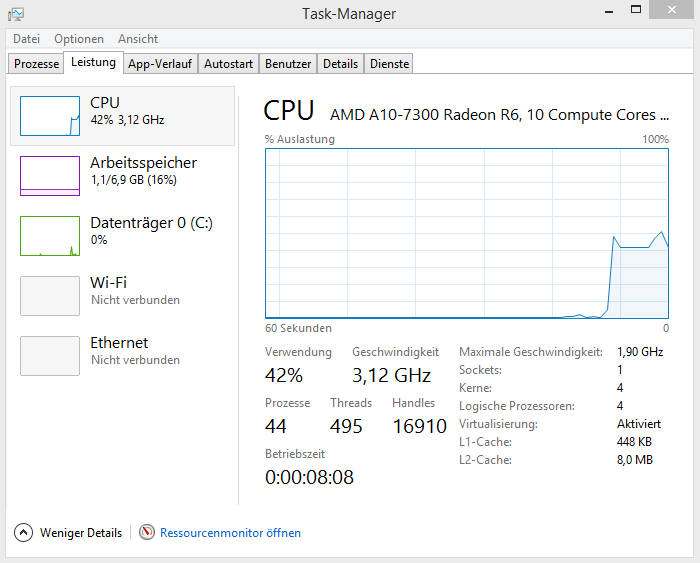
Task: Open the Ressourcenmonitor öffnen link
Action: [x=230, y=533]
